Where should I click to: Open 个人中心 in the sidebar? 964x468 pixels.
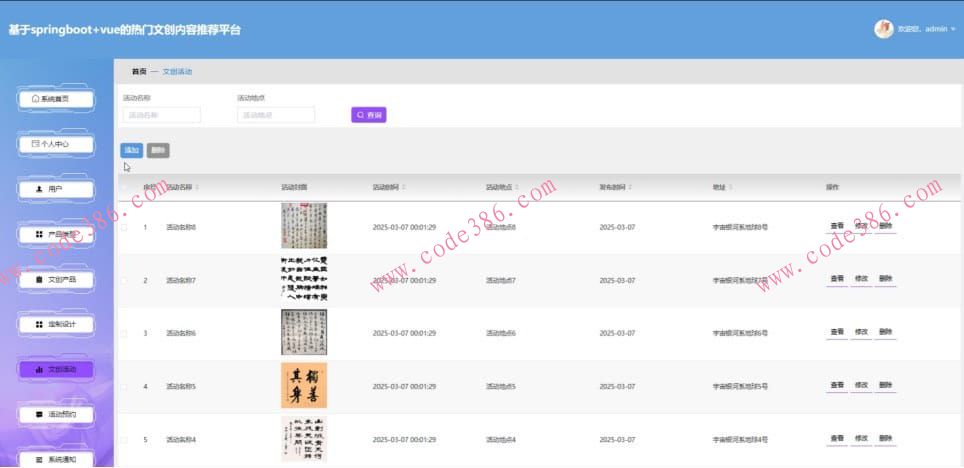click(56, 144)
